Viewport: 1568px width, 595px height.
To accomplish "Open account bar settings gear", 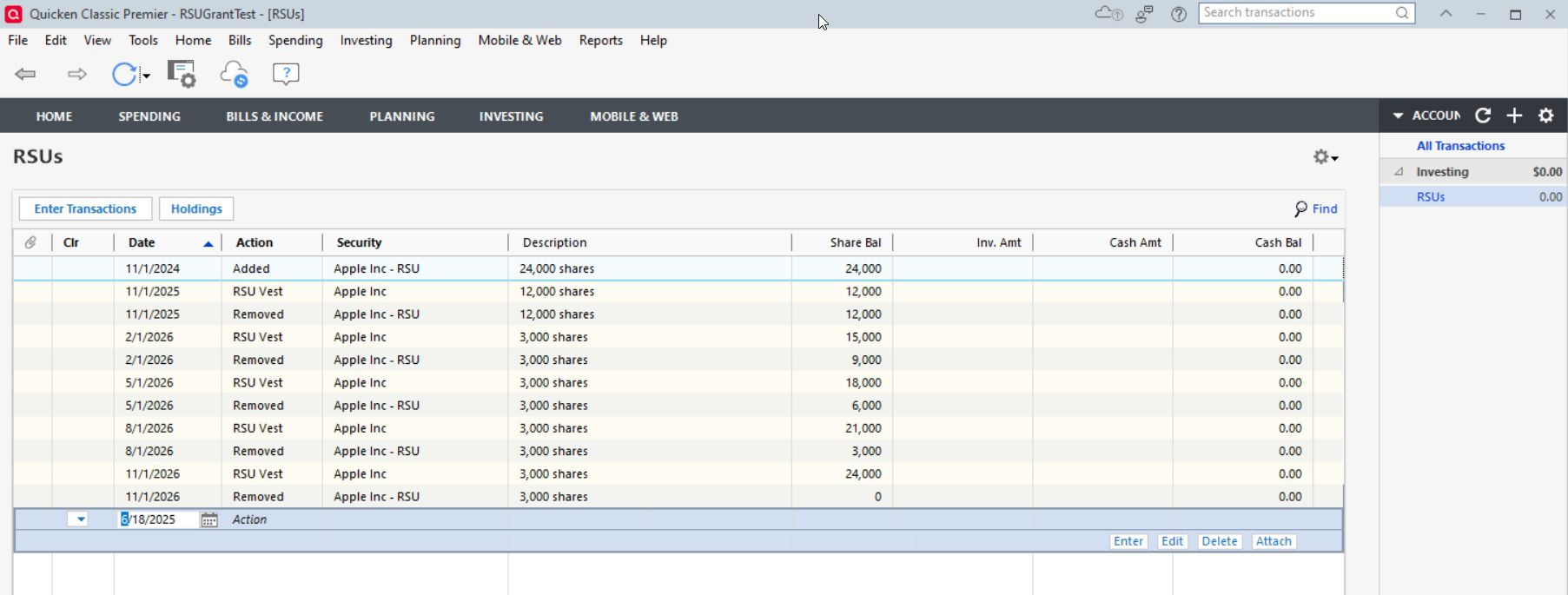I will point(1546,116).
